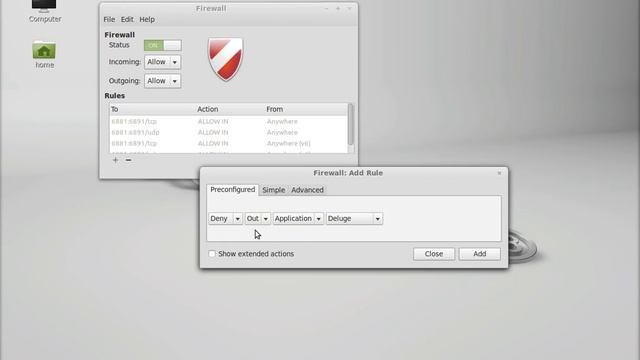This screenshot has height=360, width=640.
Task: Click the To column header
Action: [153, 109]
